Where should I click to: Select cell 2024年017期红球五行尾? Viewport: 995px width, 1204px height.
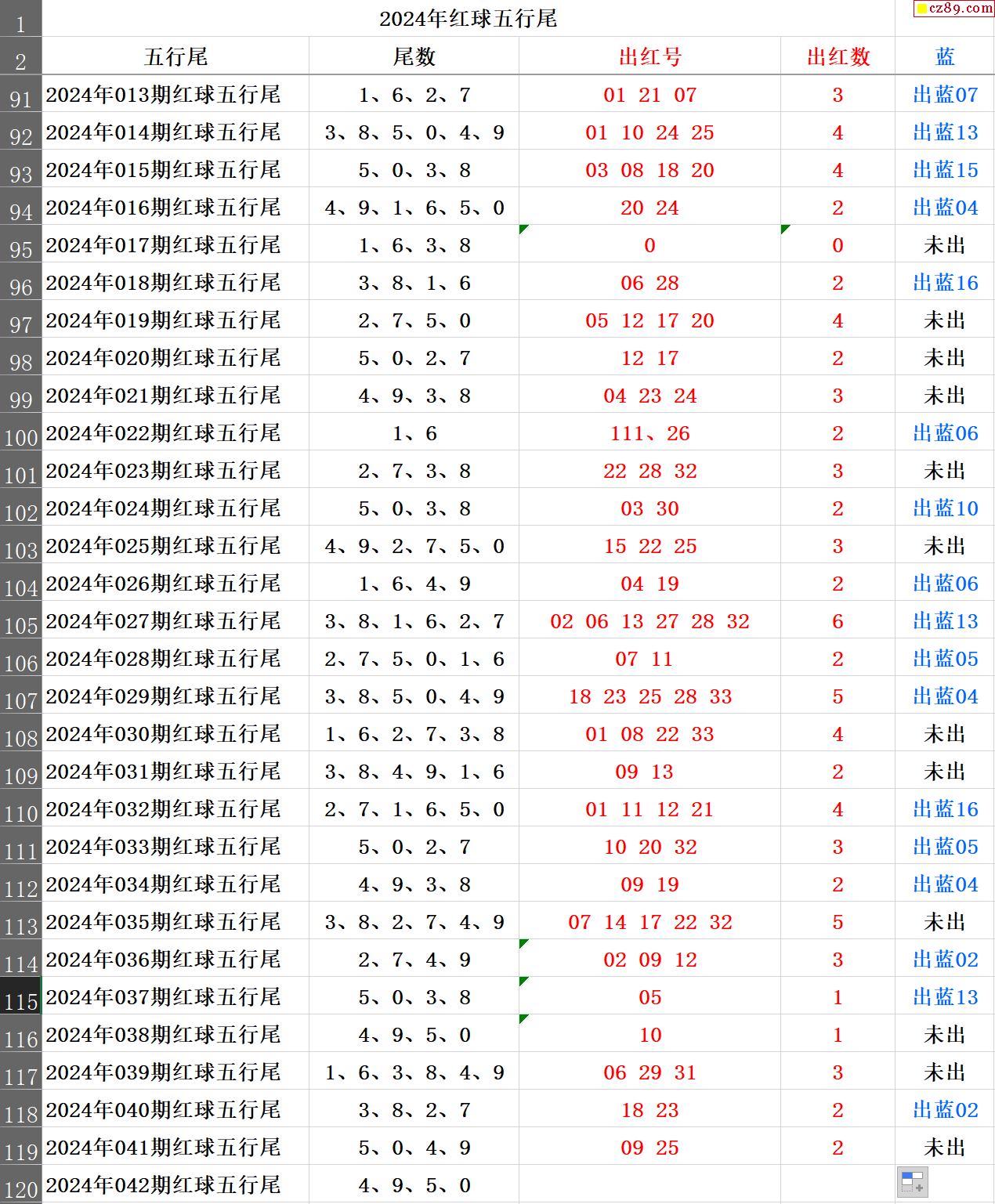tap(163, 245)
